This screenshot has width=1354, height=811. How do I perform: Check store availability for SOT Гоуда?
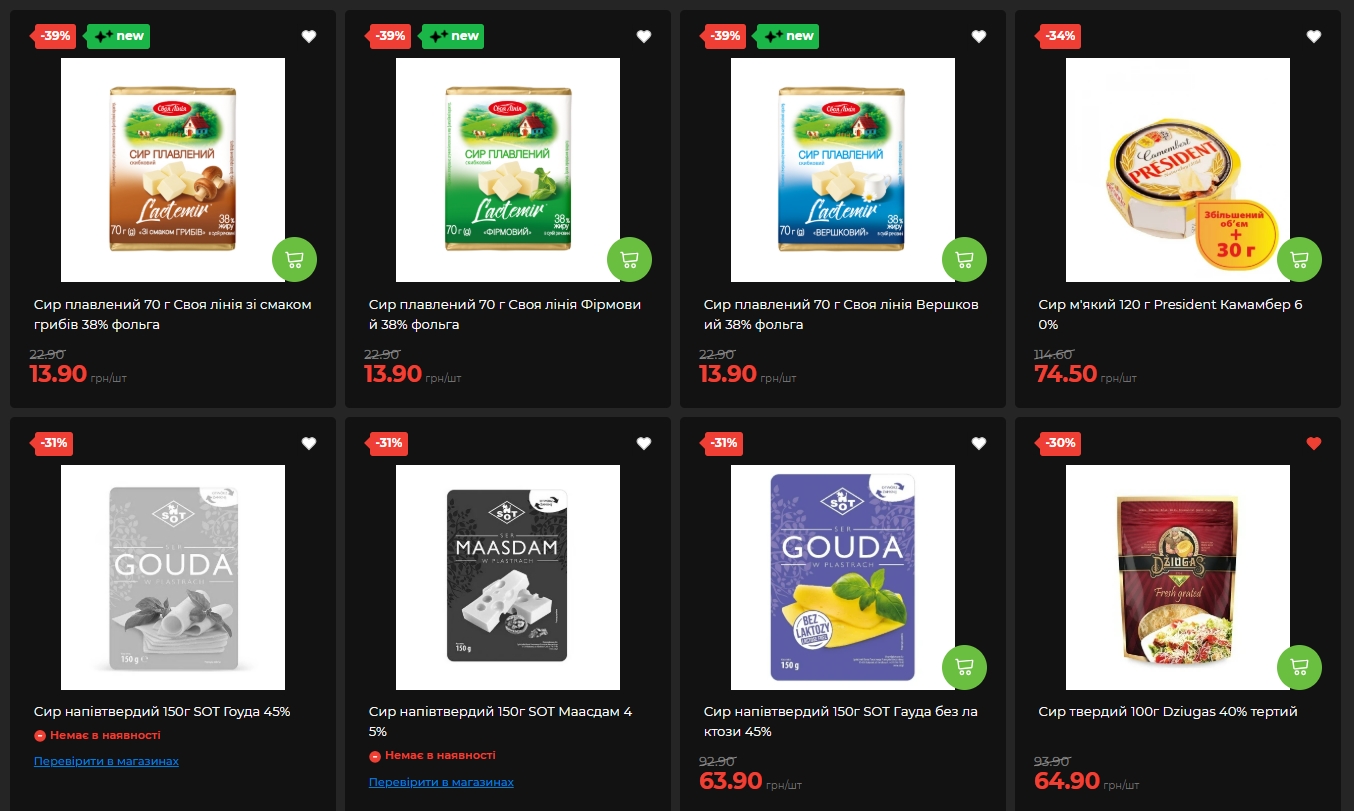click(x=106, y=761)
